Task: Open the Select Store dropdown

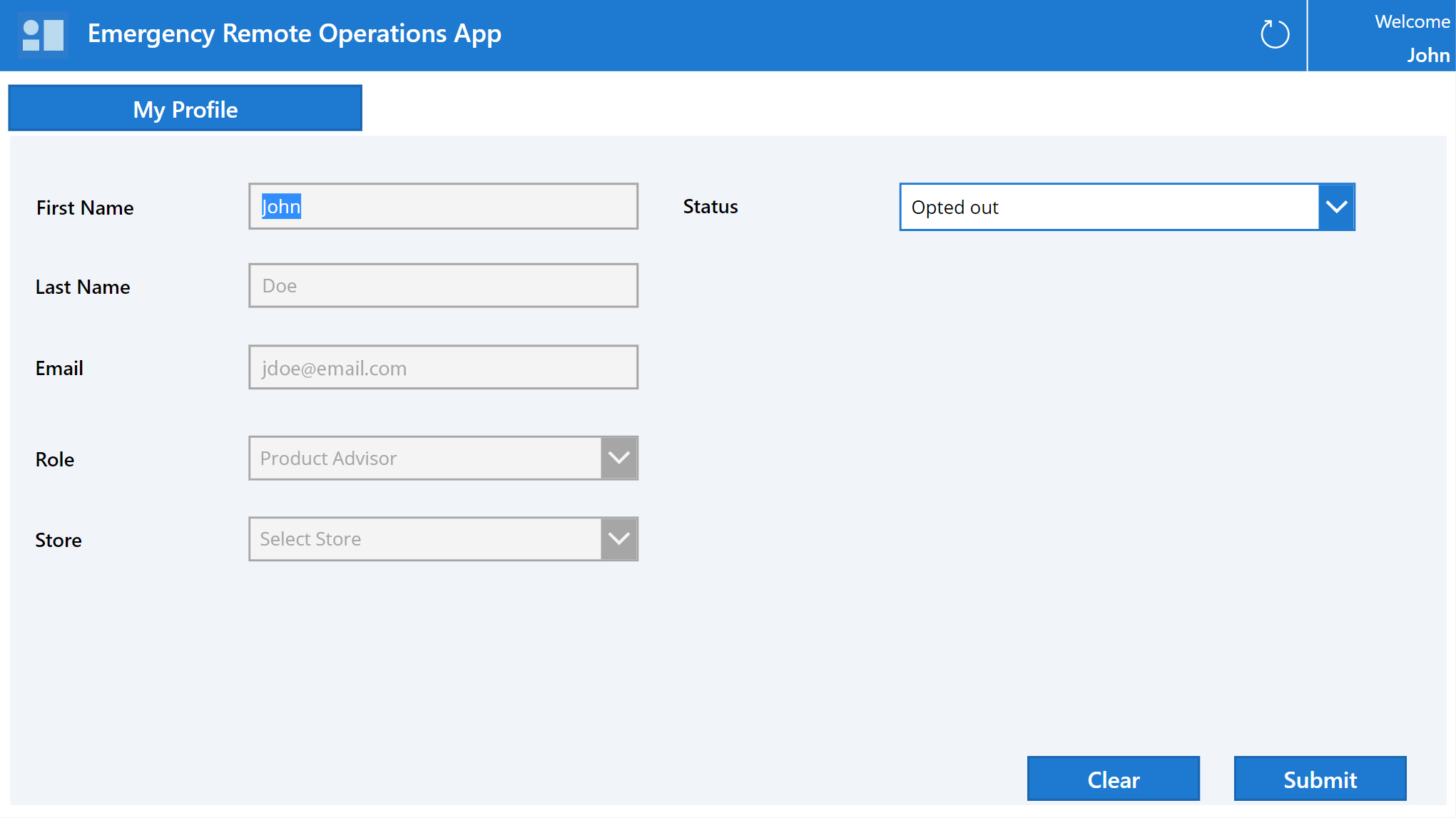Action: (443, 538)
